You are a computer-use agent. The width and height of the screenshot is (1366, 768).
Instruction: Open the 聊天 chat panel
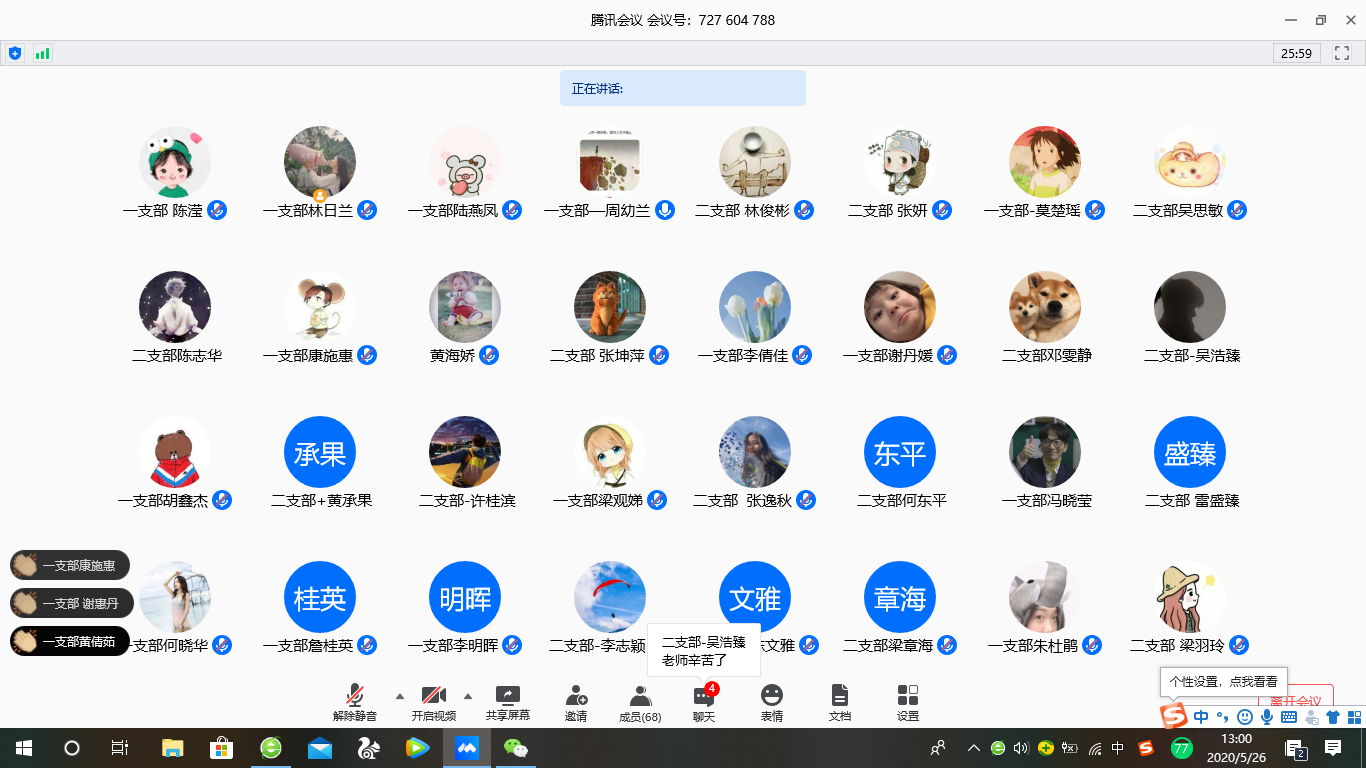(x=704, y=703)
